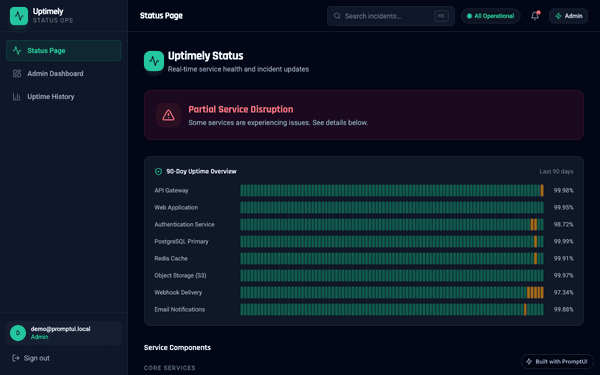The width and height of the screenshot is (600, 375).
Task: Click the lightning icon in PromptUI badge
Action: 529,362
